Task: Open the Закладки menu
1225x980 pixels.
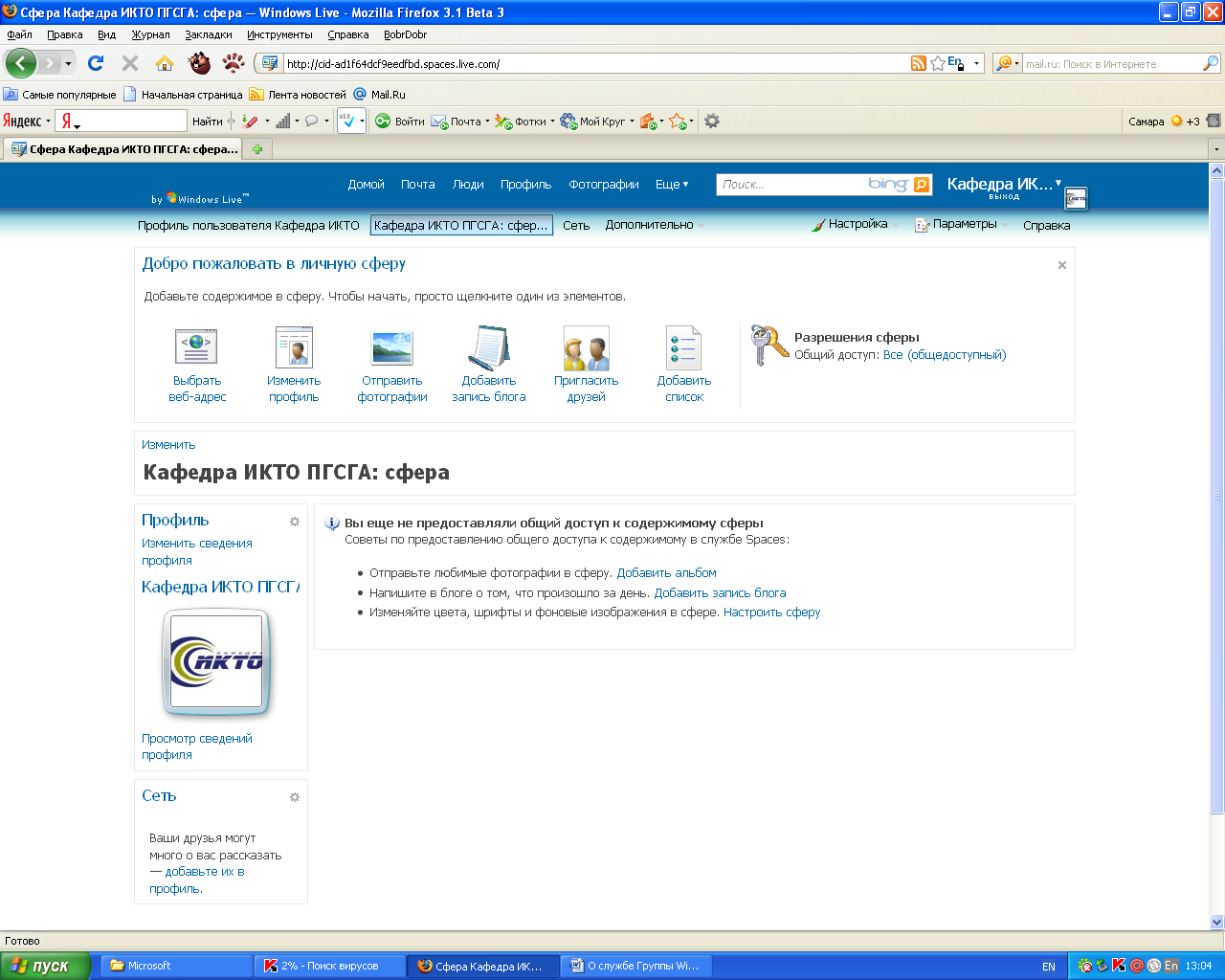Action: click(x=209, y=34)
